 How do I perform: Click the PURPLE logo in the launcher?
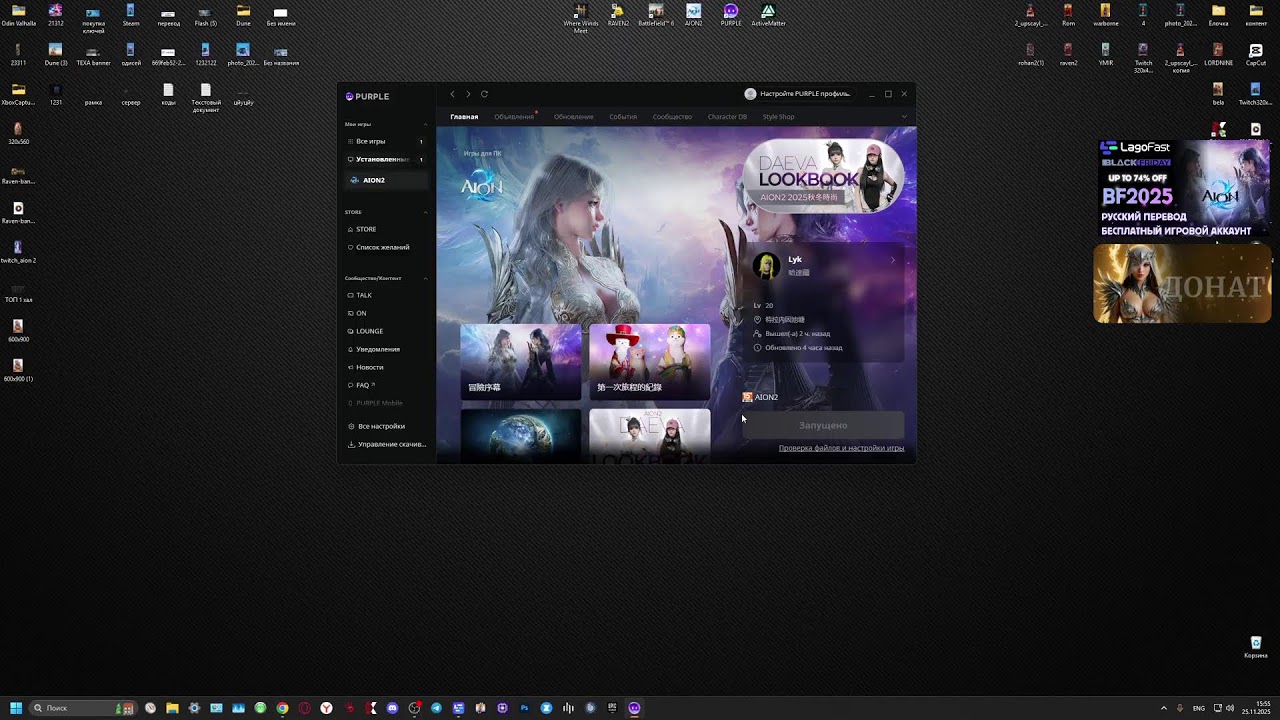tap(367, 97)
